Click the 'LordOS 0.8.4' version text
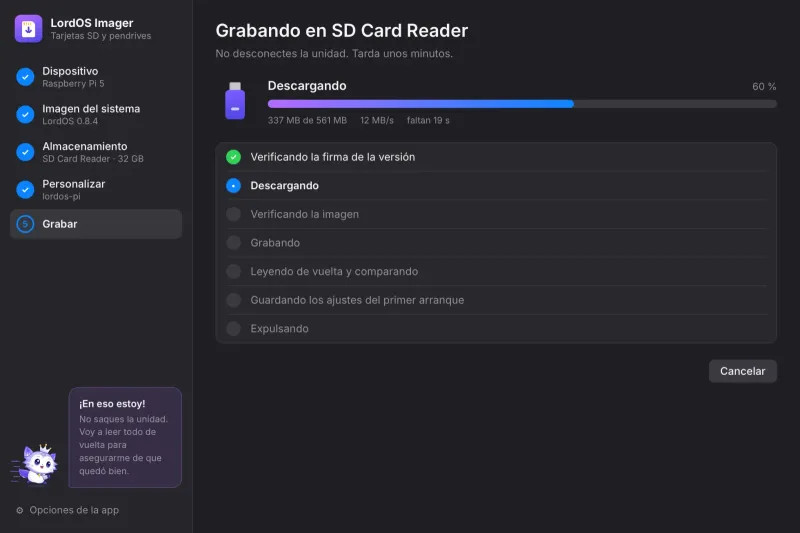800x533 pixels. (70, 121)
